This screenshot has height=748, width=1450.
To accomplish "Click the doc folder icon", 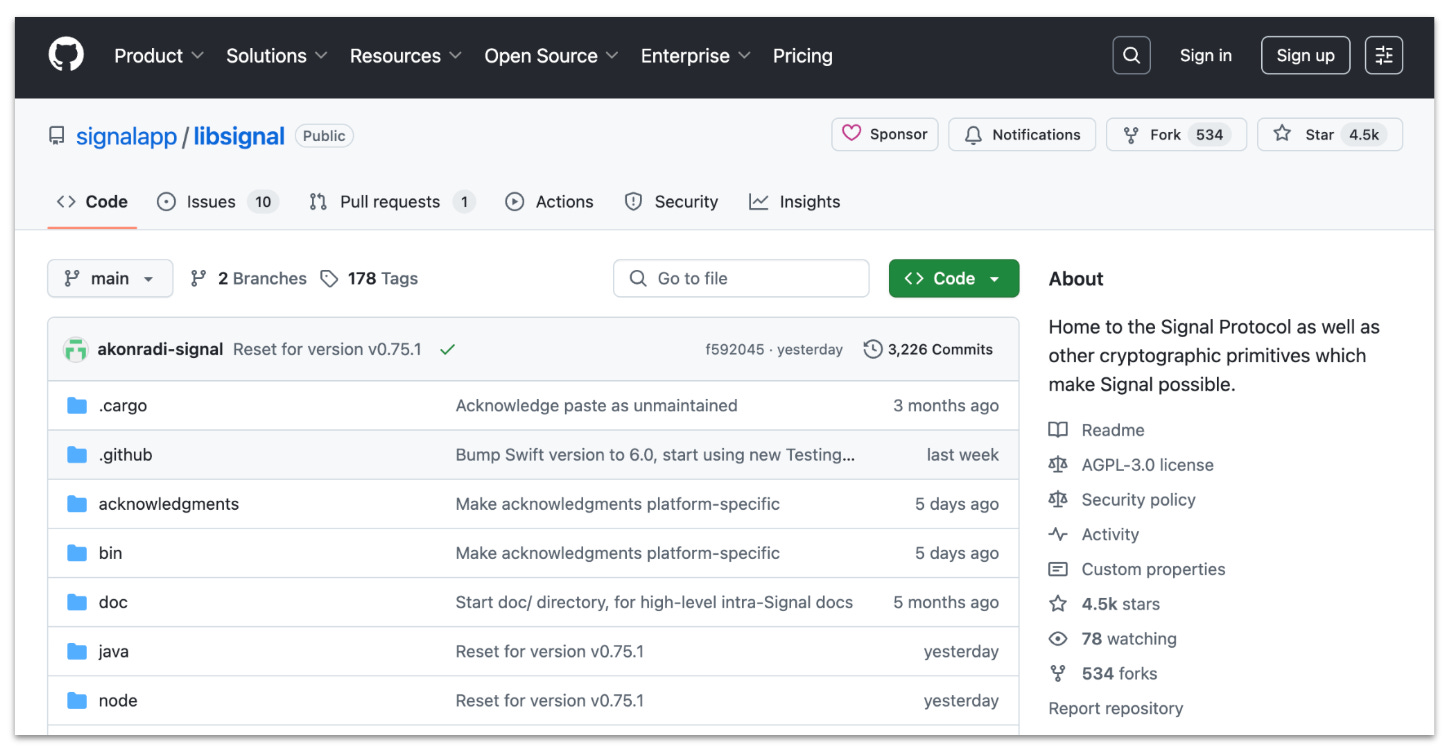I will (77, 602).
